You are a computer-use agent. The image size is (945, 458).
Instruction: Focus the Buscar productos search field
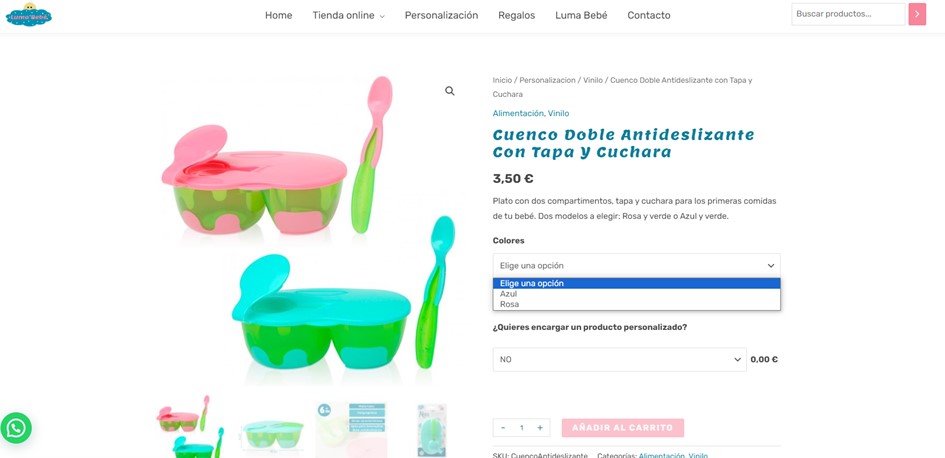(x=848, y=14)
